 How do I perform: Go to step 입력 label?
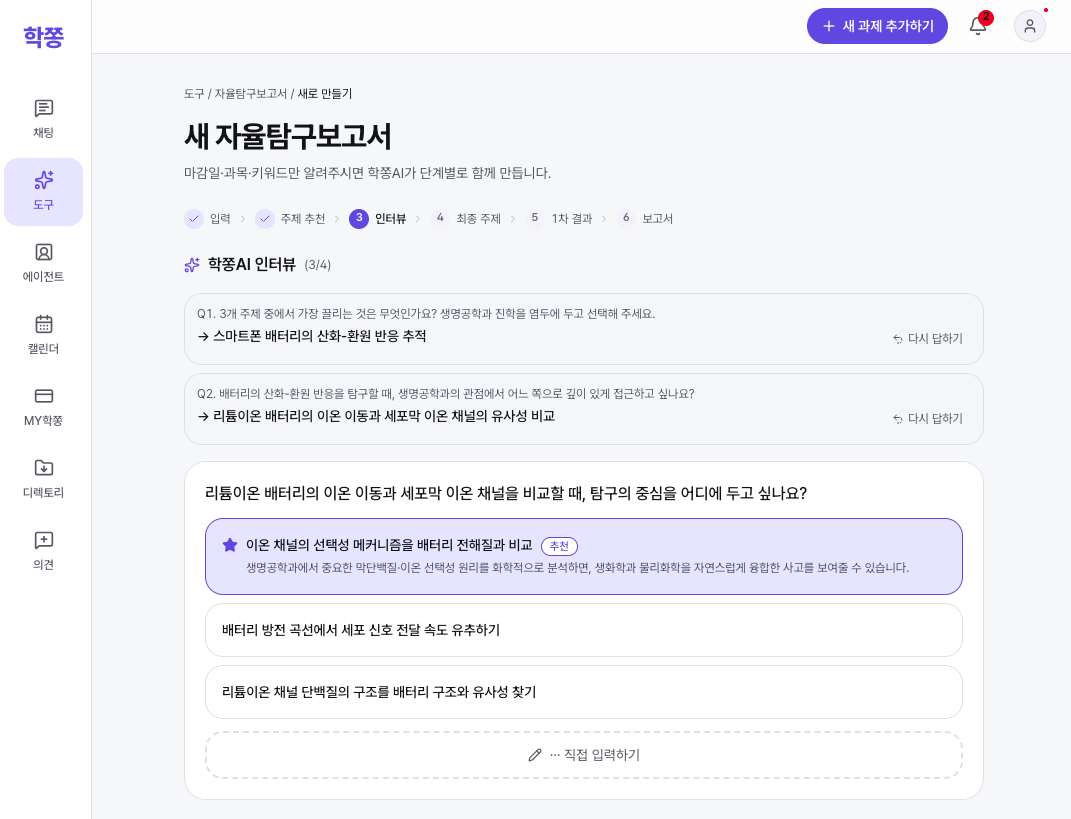[220, 219]
